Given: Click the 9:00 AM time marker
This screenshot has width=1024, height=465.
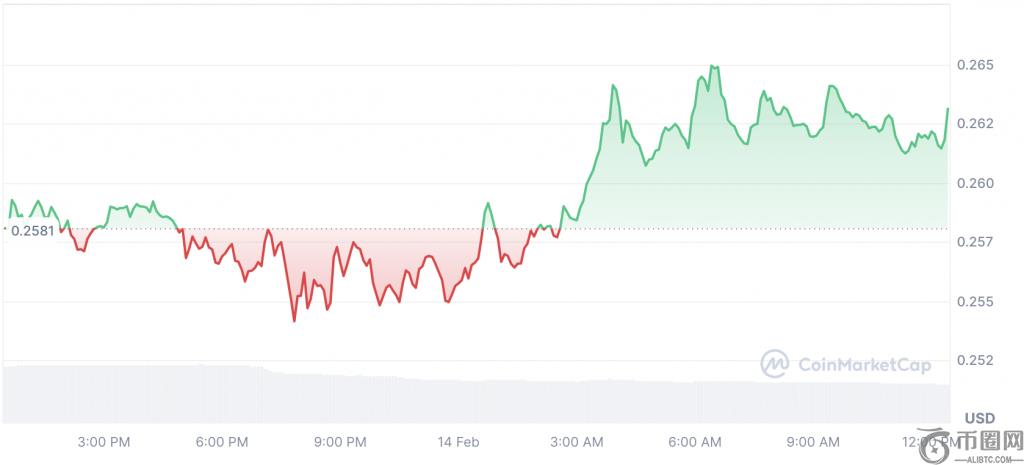Looking at the screenshot, I should pos(813,442).
